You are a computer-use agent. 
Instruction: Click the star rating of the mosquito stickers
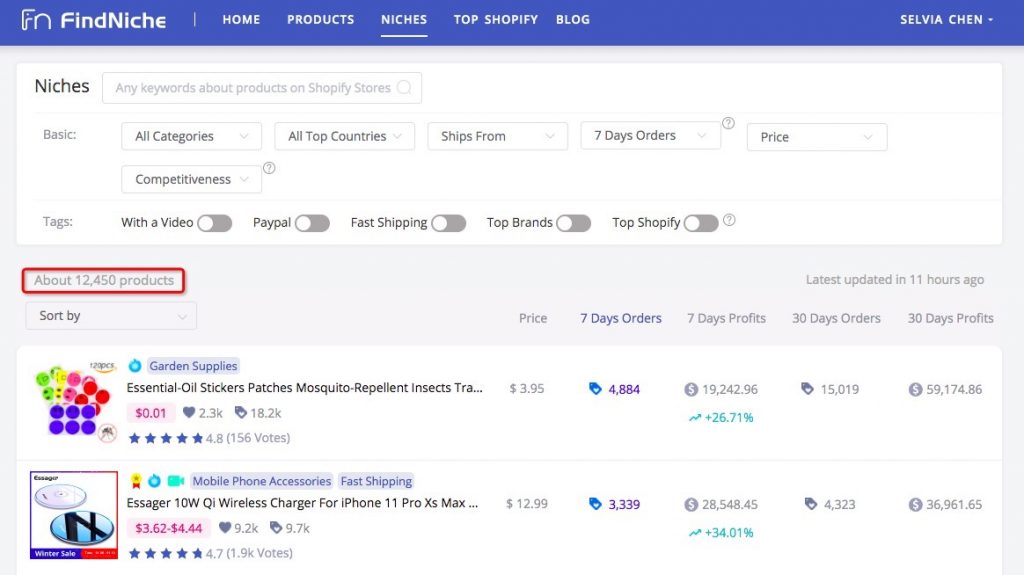point(166,438)
